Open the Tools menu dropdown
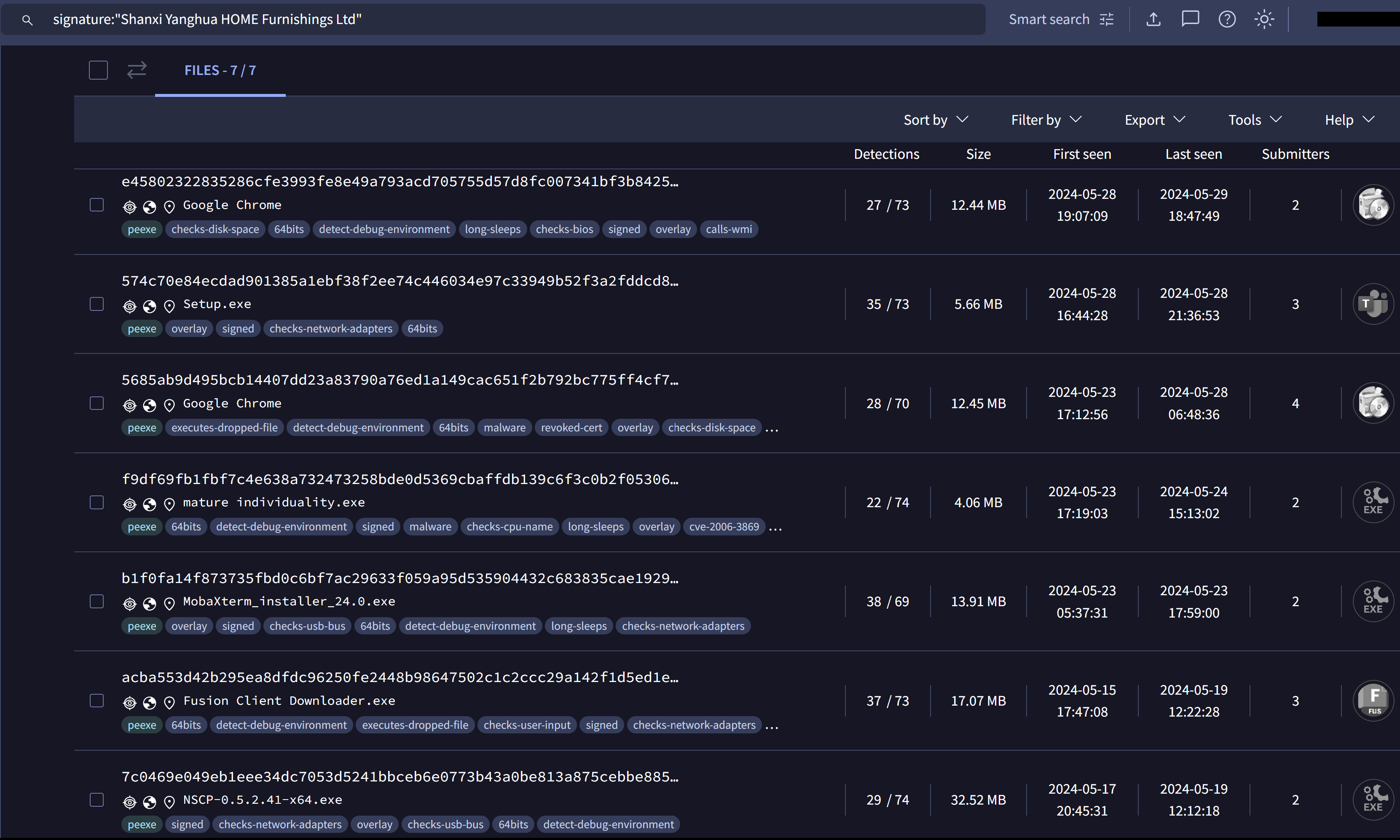 click(1253, 119)
